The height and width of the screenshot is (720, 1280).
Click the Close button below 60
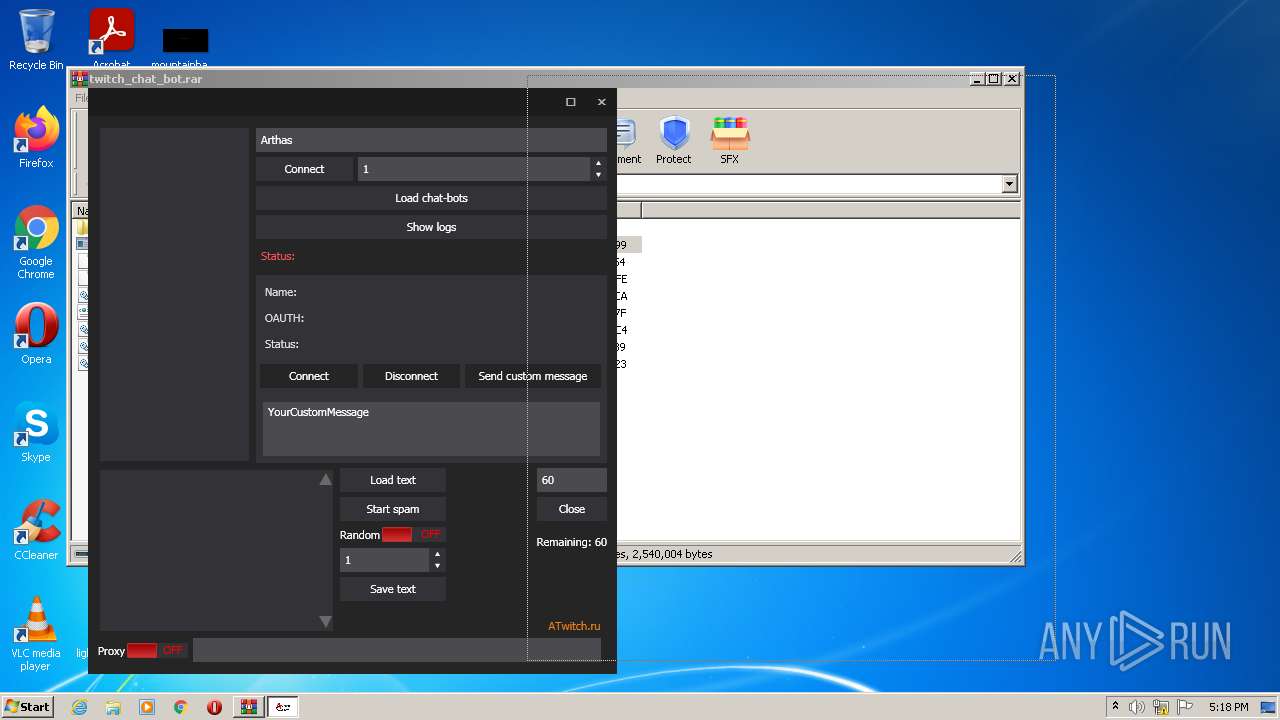(x=572, y=509)
